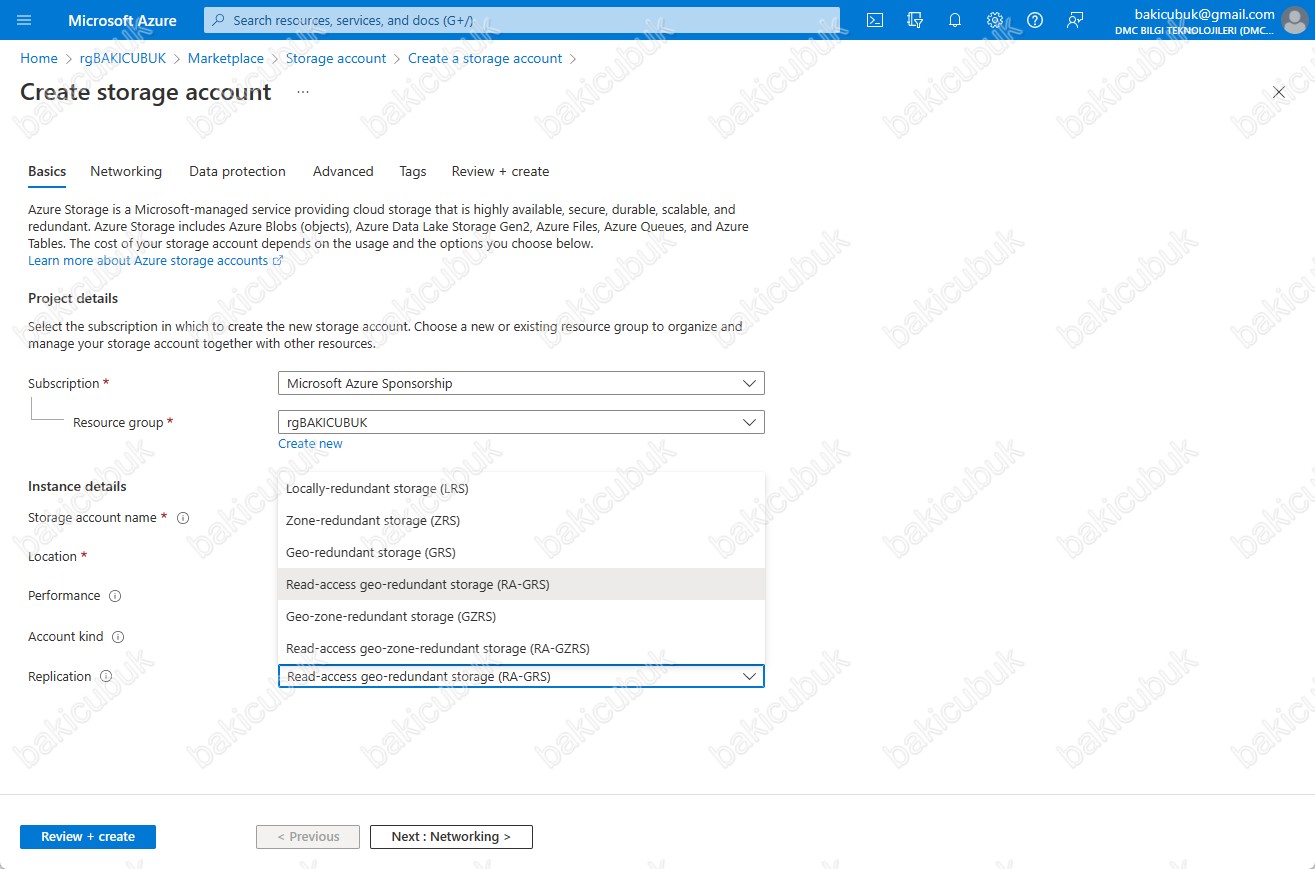Open the Azure portal hamburger menu

(x=25, y=20)
